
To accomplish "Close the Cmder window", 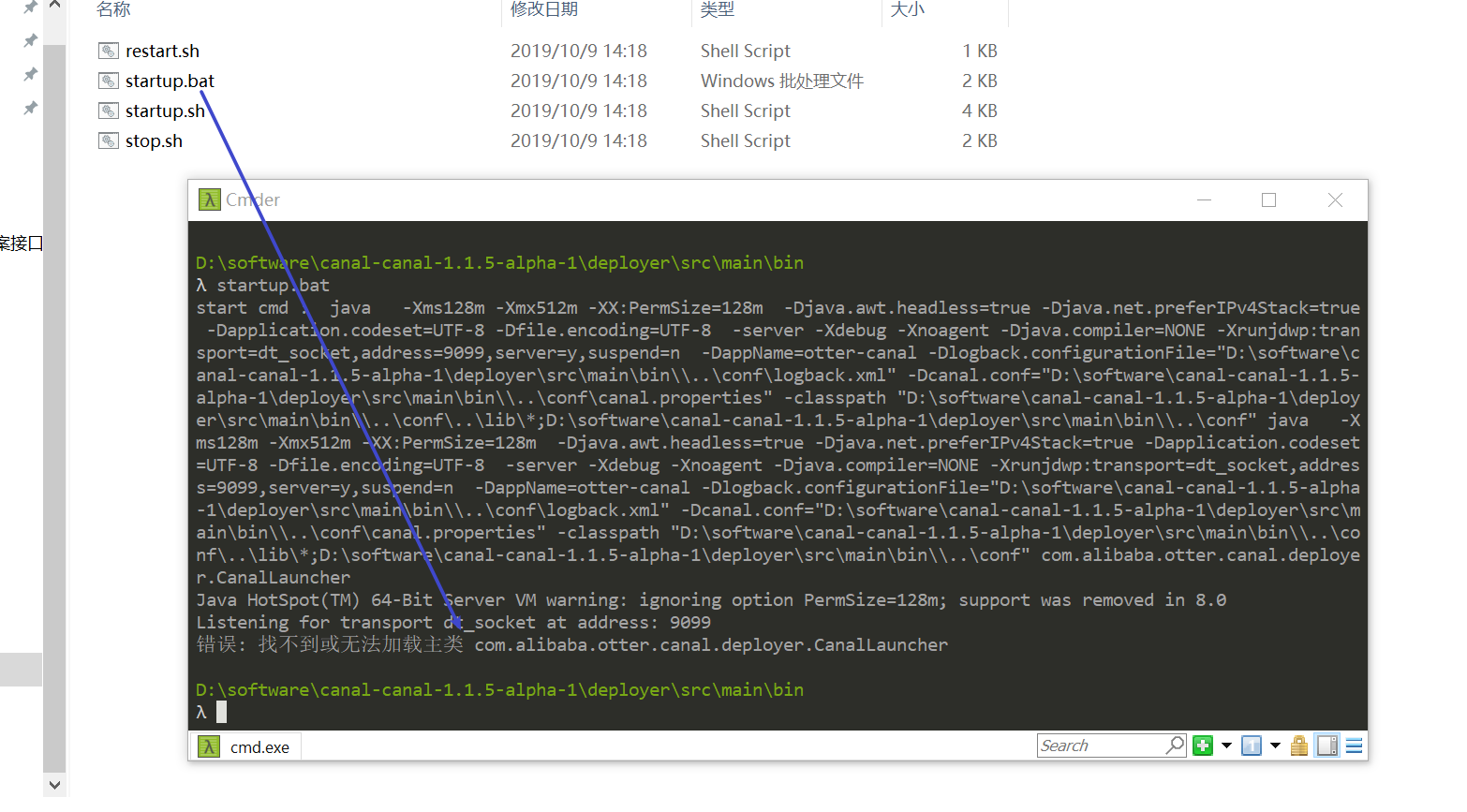I will [x=1335, y=199].
